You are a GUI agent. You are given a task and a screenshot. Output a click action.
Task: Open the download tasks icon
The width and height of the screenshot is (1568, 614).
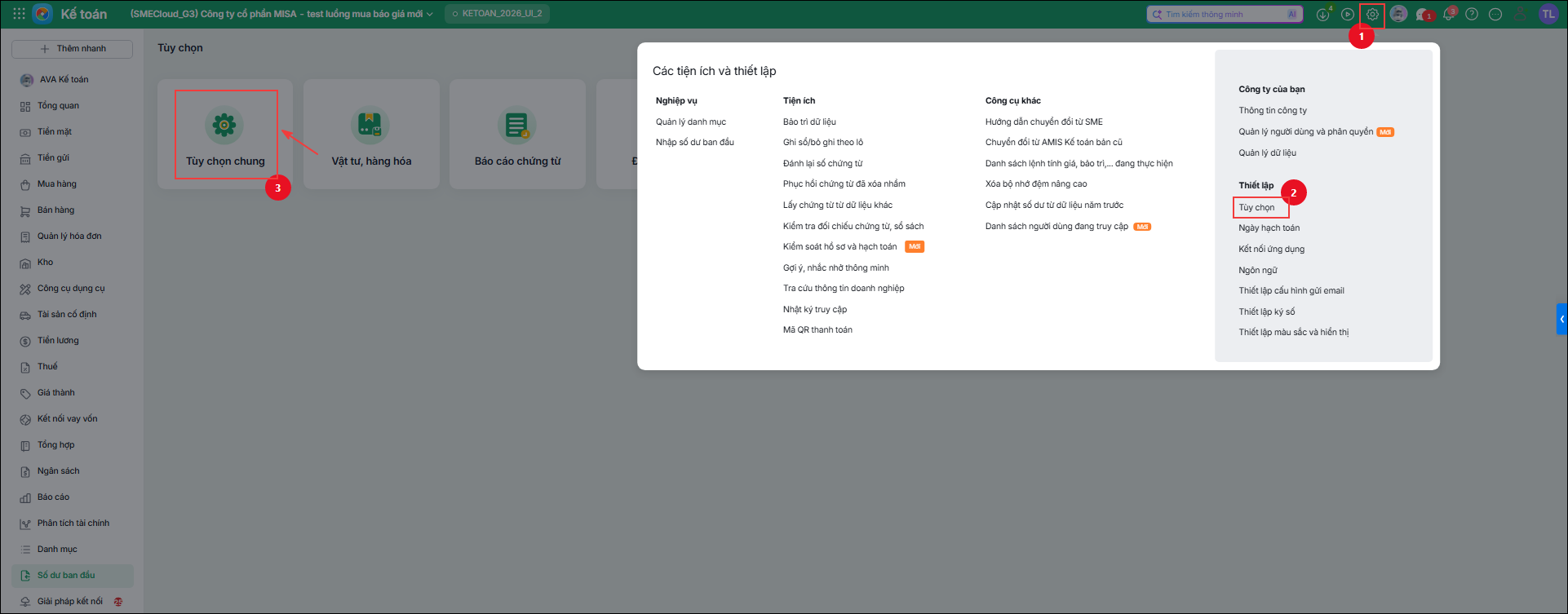pyautogui.click(x=1322, y=15)
